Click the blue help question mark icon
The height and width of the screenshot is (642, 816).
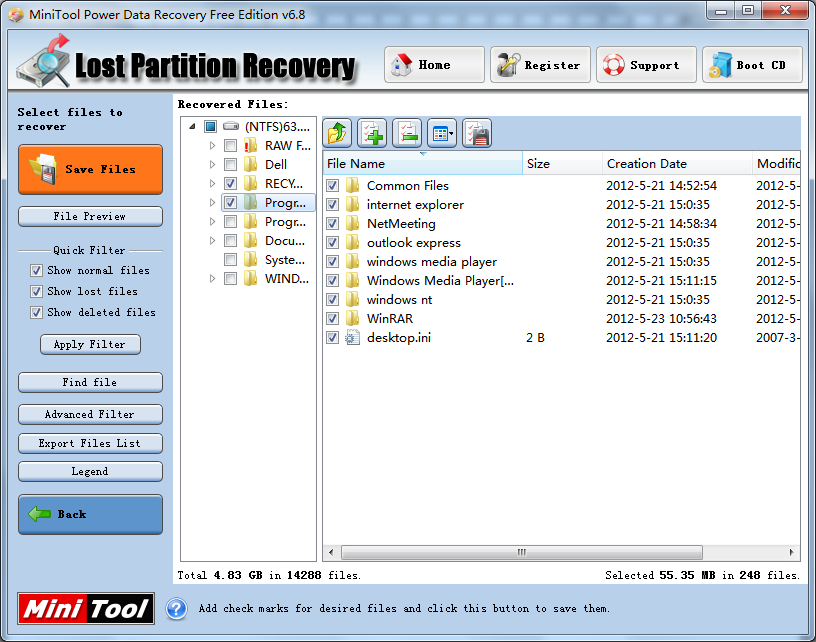coord(176,608)
